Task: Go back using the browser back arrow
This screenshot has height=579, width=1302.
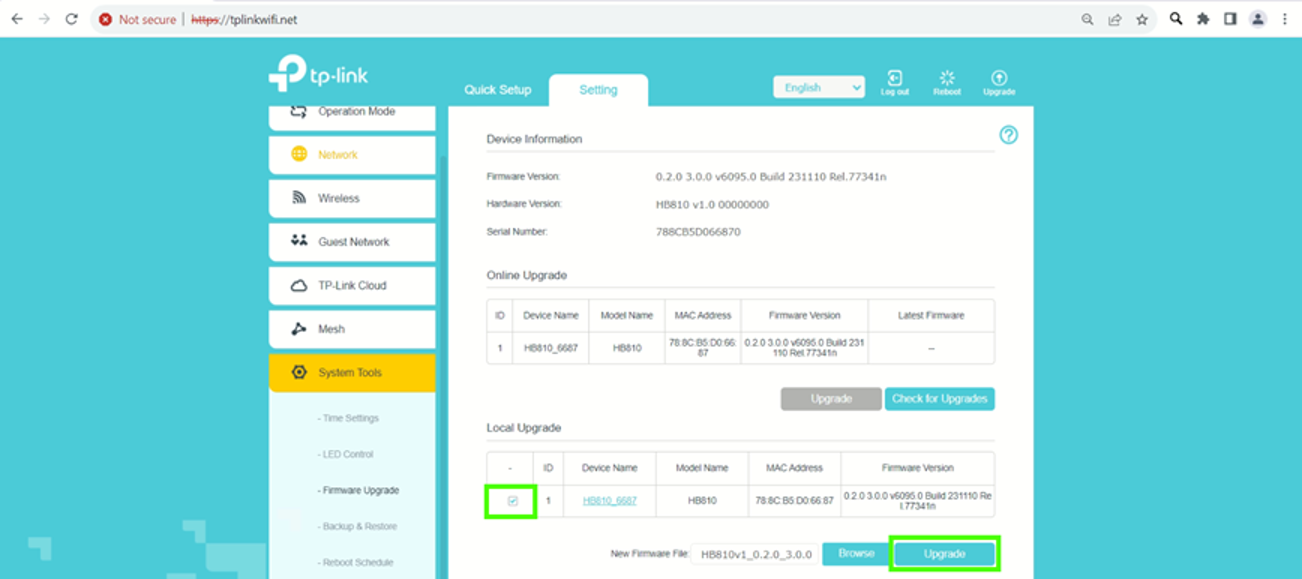Action: [17, 19]
